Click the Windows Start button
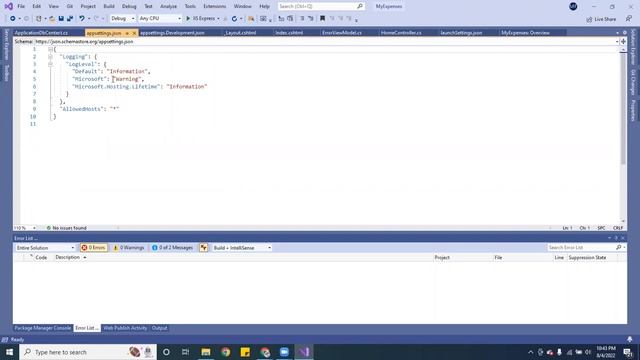This screenshot has width=640, height=360. click(x=9, y=352)
